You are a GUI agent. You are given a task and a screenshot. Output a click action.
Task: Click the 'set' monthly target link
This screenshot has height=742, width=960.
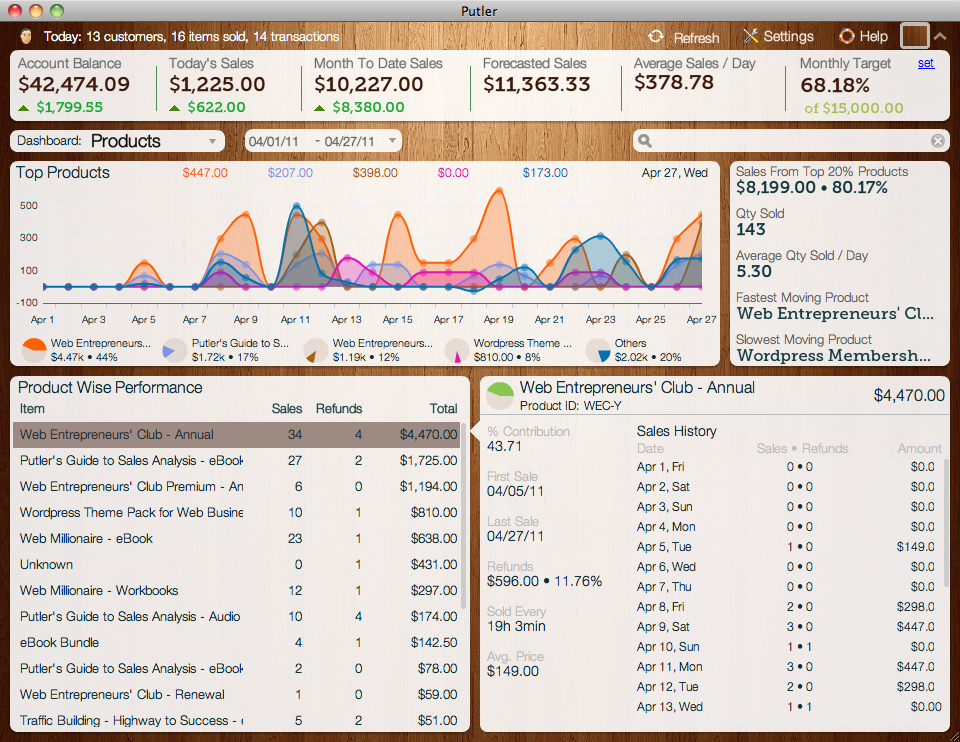(x=926, y=63)
